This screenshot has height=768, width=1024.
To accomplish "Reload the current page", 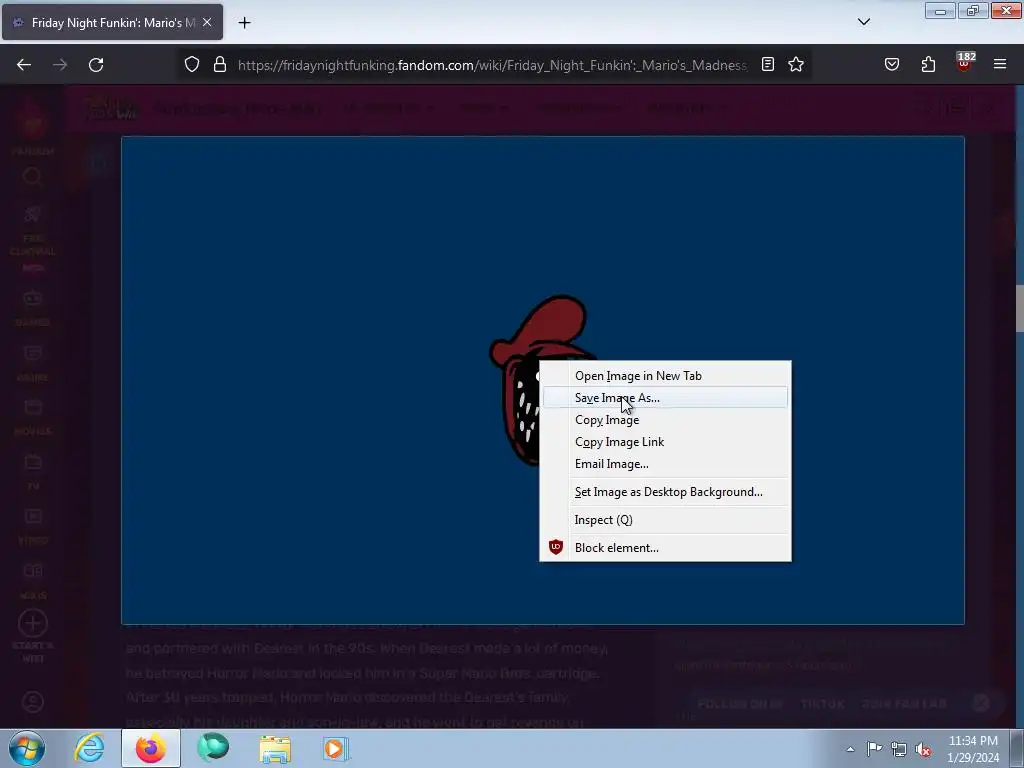I will [x=96, y=65].
